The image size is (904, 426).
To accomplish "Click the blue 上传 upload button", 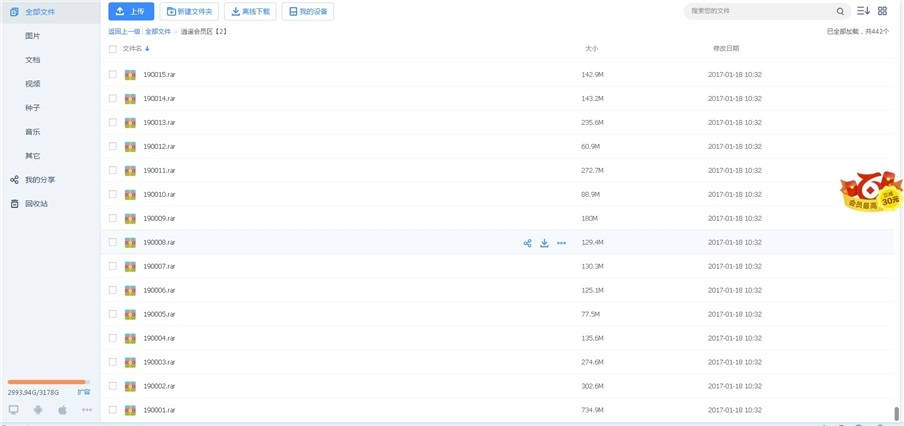I will point(131,12).
